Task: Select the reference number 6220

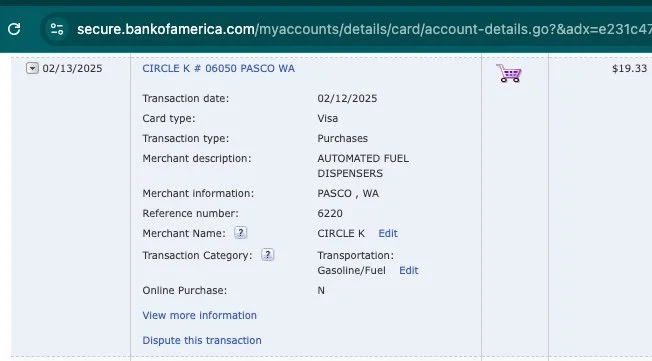Action: coord(330,213)
